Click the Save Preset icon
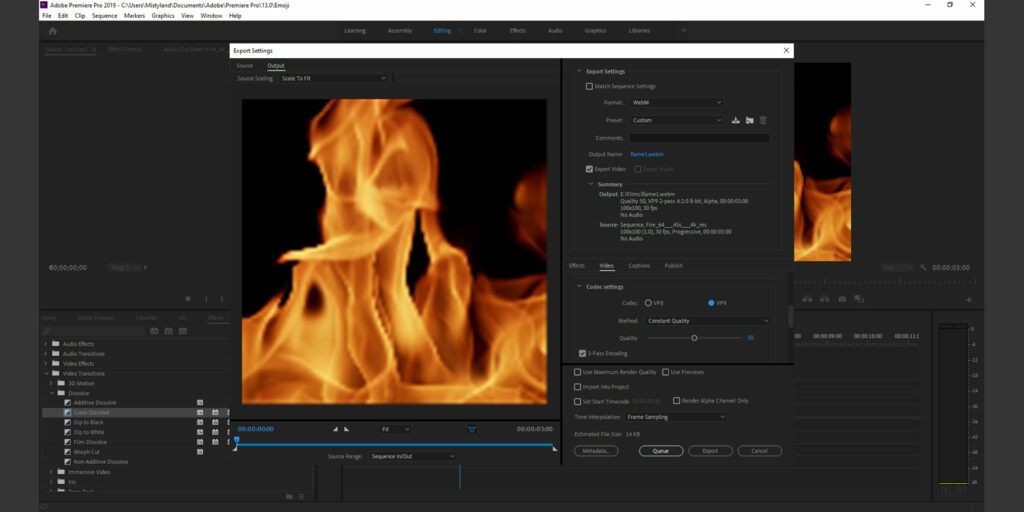This screenshot has width=1024, height=512. point(735,120)
